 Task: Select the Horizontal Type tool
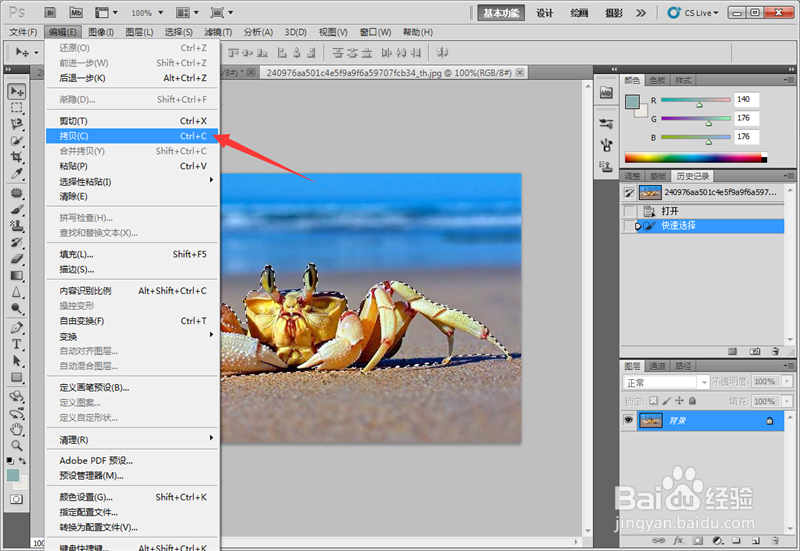[17, 344]
